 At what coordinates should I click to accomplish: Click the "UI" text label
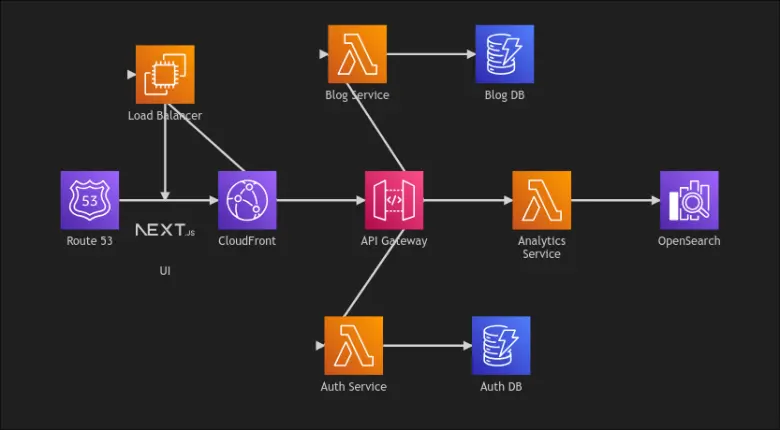(x=165, y=271)
